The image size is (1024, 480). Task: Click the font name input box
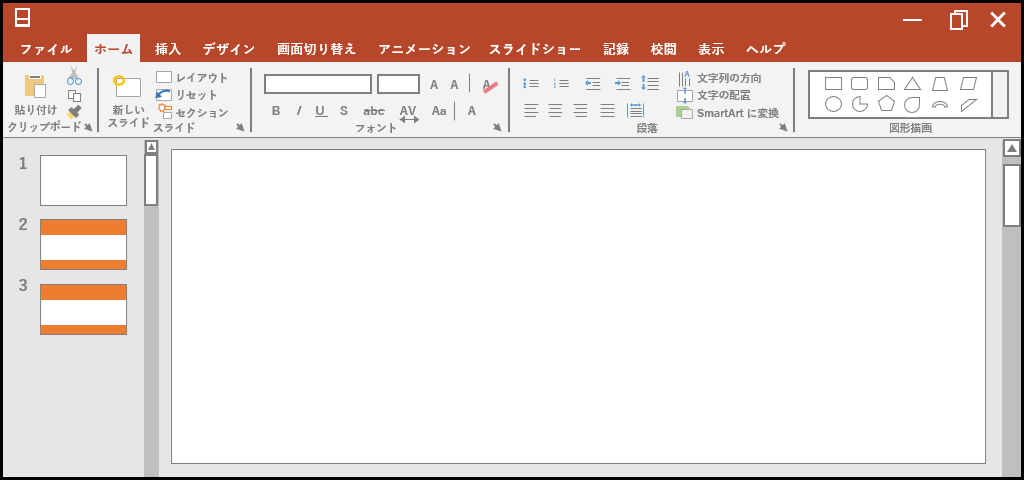point(318,84)
